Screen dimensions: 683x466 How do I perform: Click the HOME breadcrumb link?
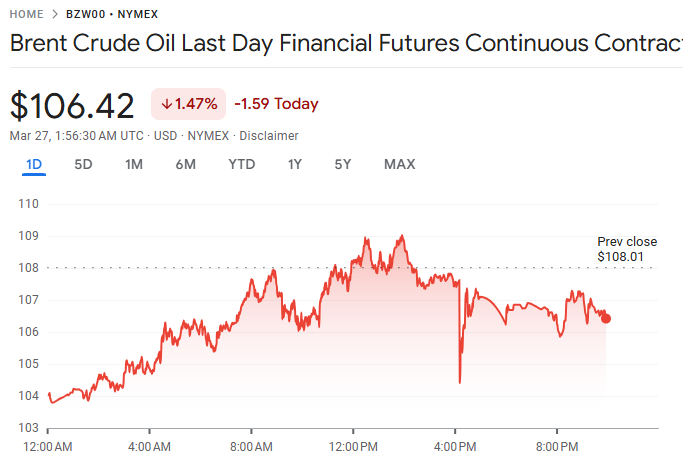pyautogui.click(x=28, y=15)
